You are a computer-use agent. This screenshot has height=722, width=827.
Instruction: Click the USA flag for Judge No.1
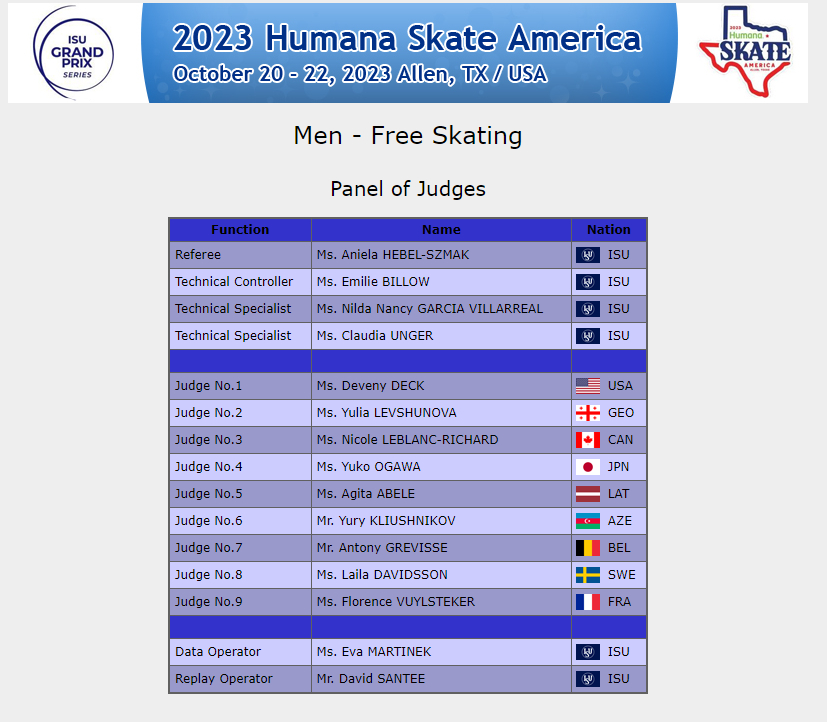coord(588,386)
